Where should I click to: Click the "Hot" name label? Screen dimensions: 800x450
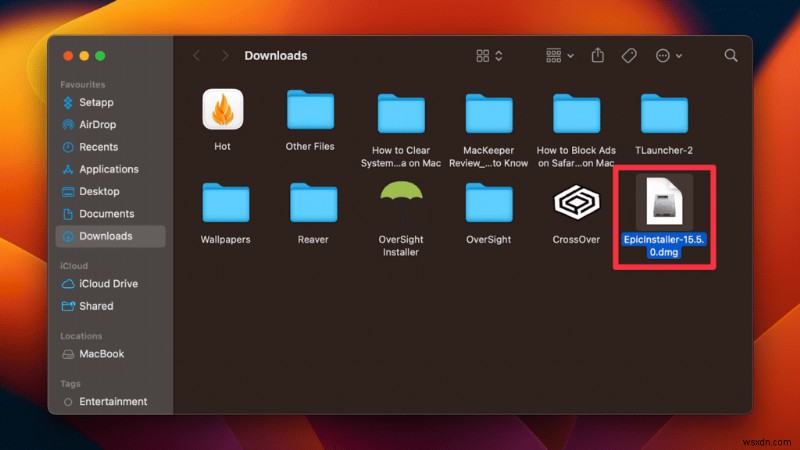[222, 146]
